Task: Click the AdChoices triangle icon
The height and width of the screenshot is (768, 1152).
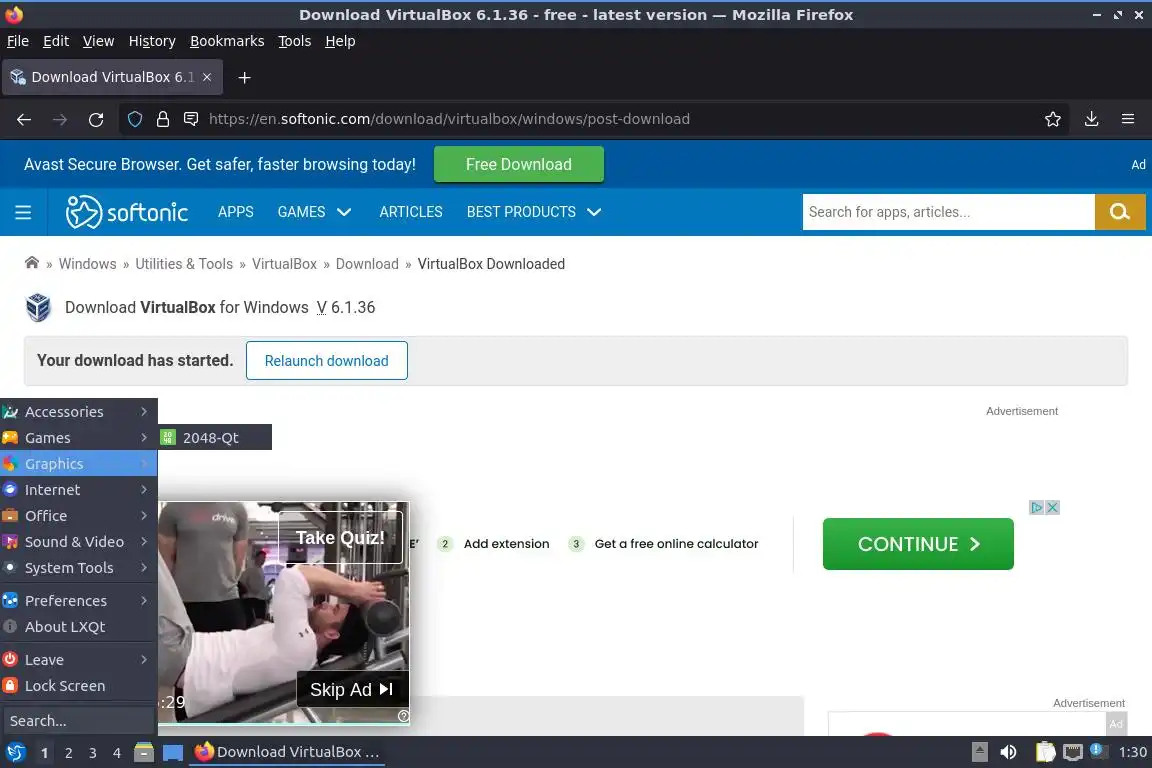Action: coord(1037,507)
